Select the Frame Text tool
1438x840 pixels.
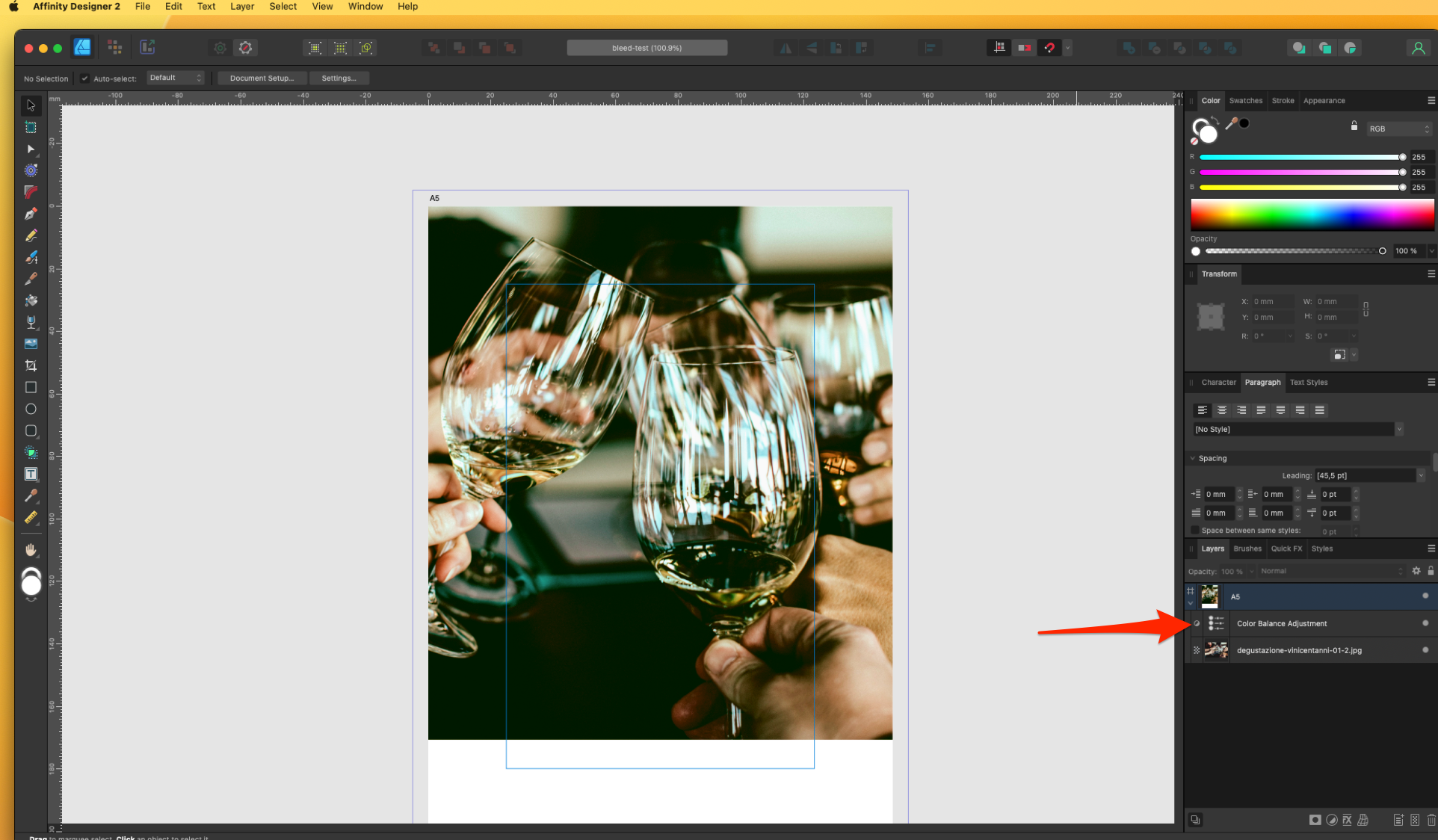(x=31, y=474)
